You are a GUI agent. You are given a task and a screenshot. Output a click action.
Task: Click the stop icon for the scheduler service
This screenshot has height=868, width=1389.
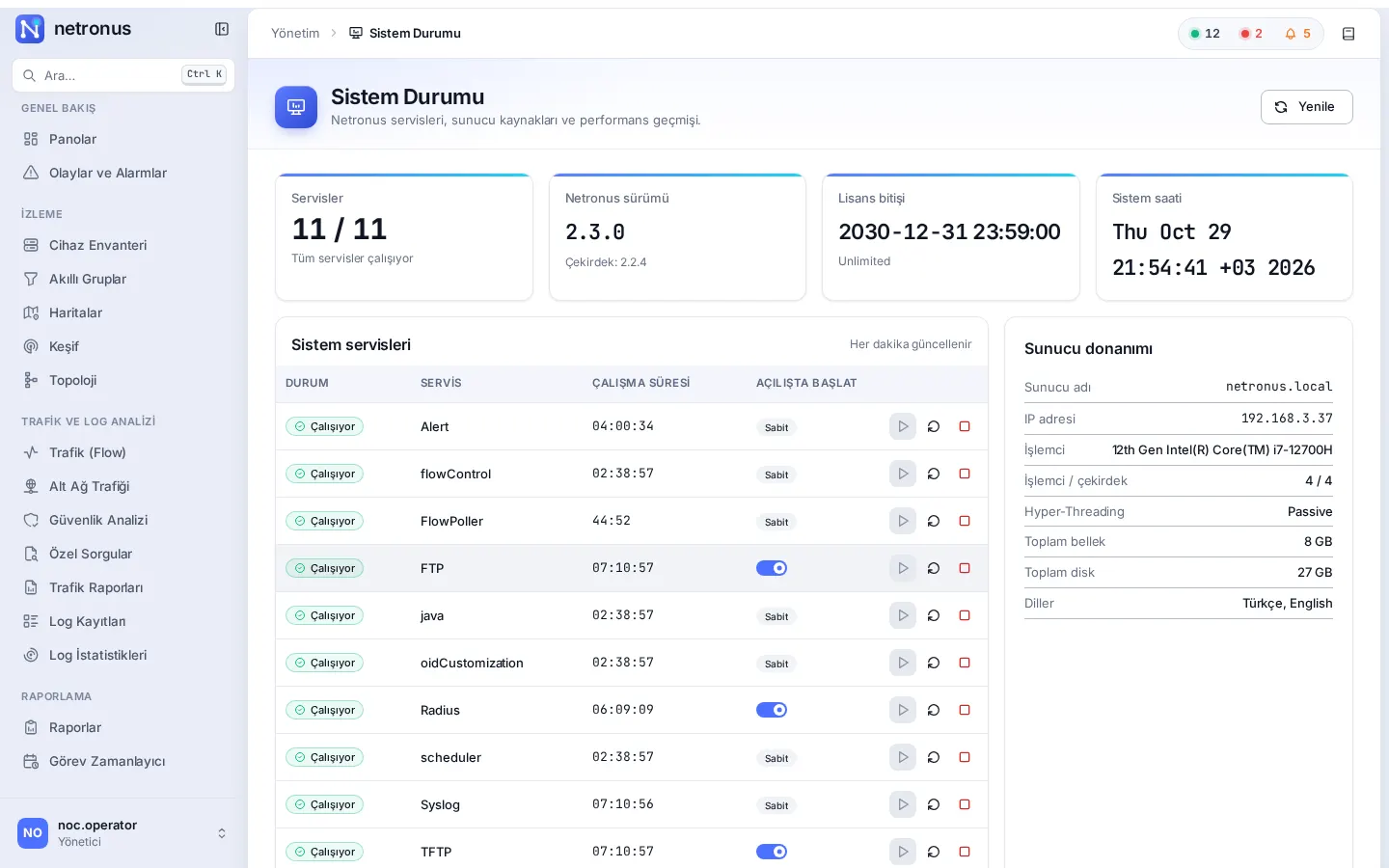click(965, 757)
